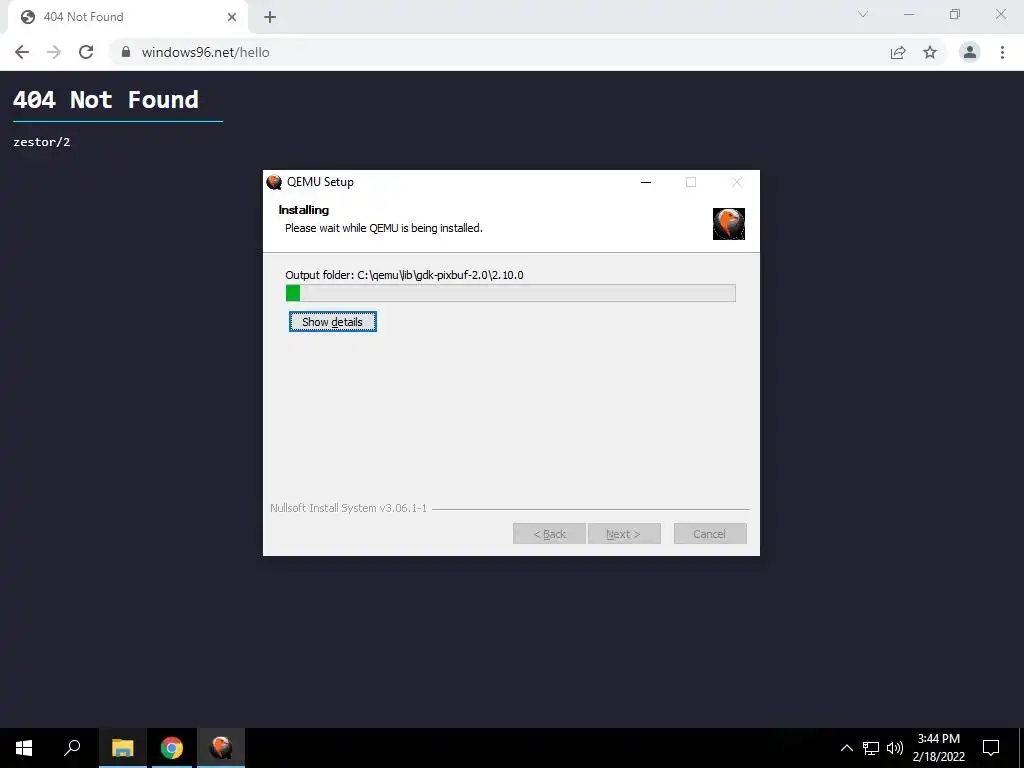Go back in Chrome browser
The image size is (1024, 768).
tap(22, 52)
